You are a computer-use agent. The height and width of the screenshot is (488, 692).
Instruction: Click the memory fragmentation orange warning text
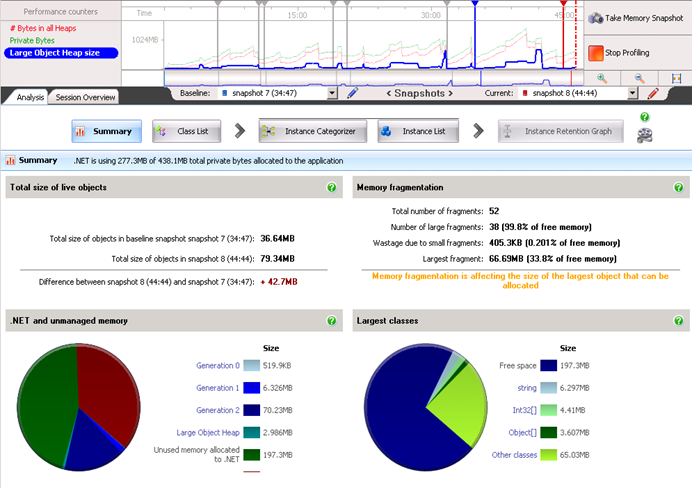(x=520, y=281)
